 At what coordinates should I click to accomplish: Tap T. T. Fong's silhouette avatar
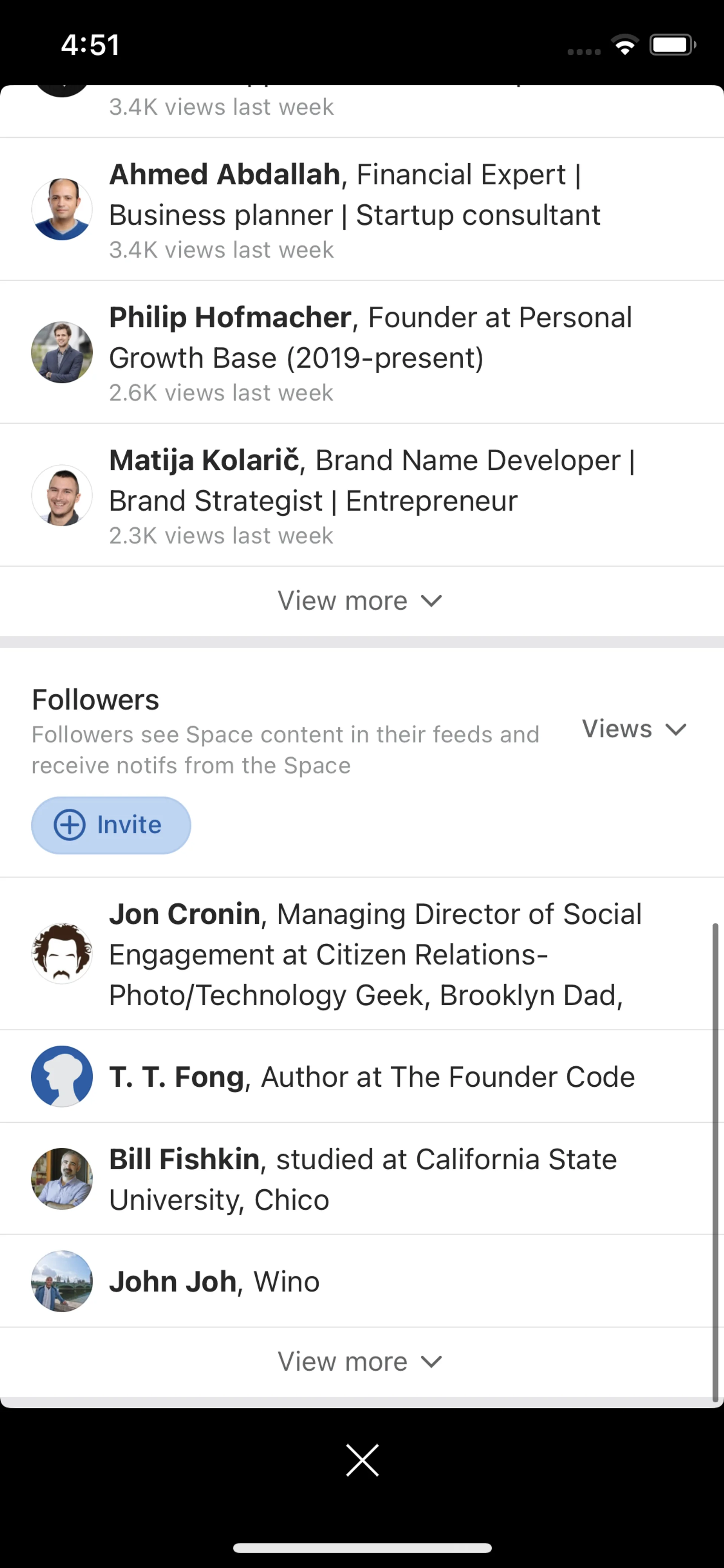(61, 1076)
